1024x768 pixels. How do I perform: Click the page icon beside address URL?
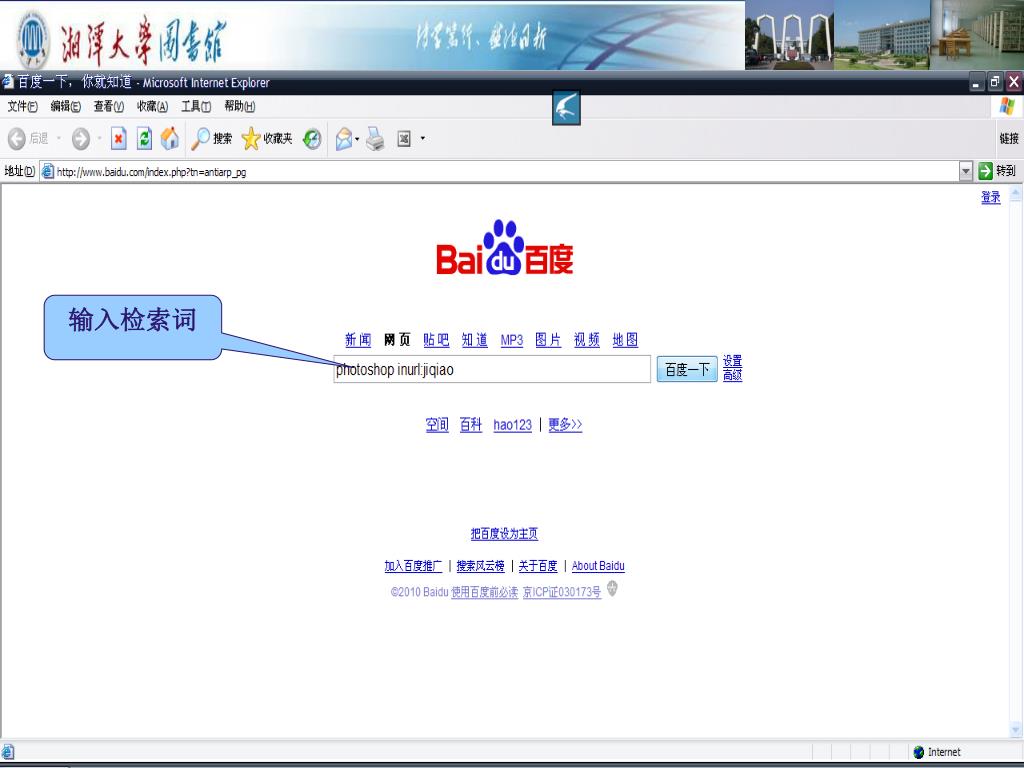[48, 171]
